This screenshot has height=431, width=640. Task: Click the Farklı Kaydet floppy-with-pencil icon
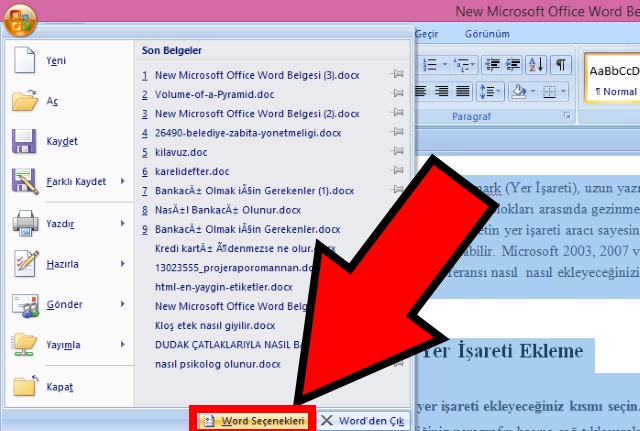[x=25, y=181]
